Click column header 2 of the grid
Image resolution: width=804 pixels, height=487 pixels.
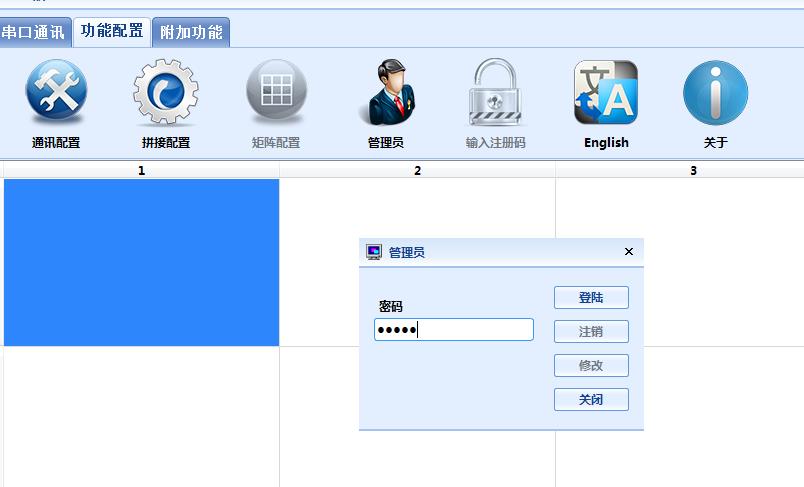(x=417, y=171)
